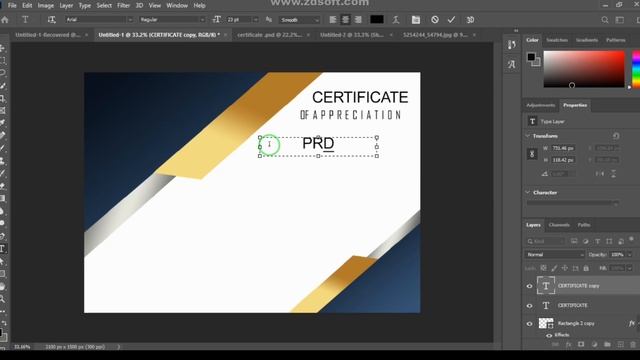Open the workspace switcher icon
This screenshot has width=640, height=360.
point(620,20)
